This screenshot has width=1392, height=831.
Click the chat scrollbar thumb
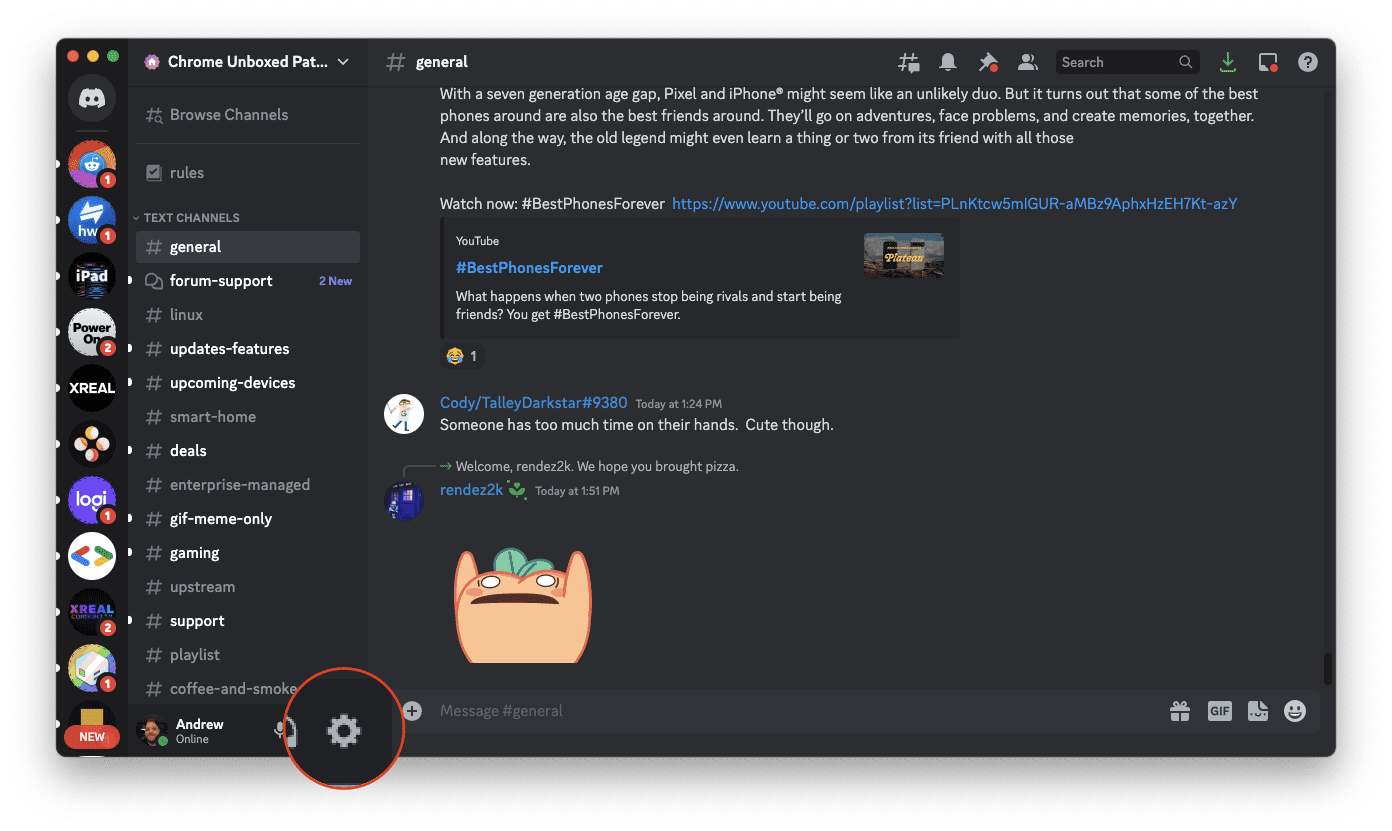(1327, 669)
